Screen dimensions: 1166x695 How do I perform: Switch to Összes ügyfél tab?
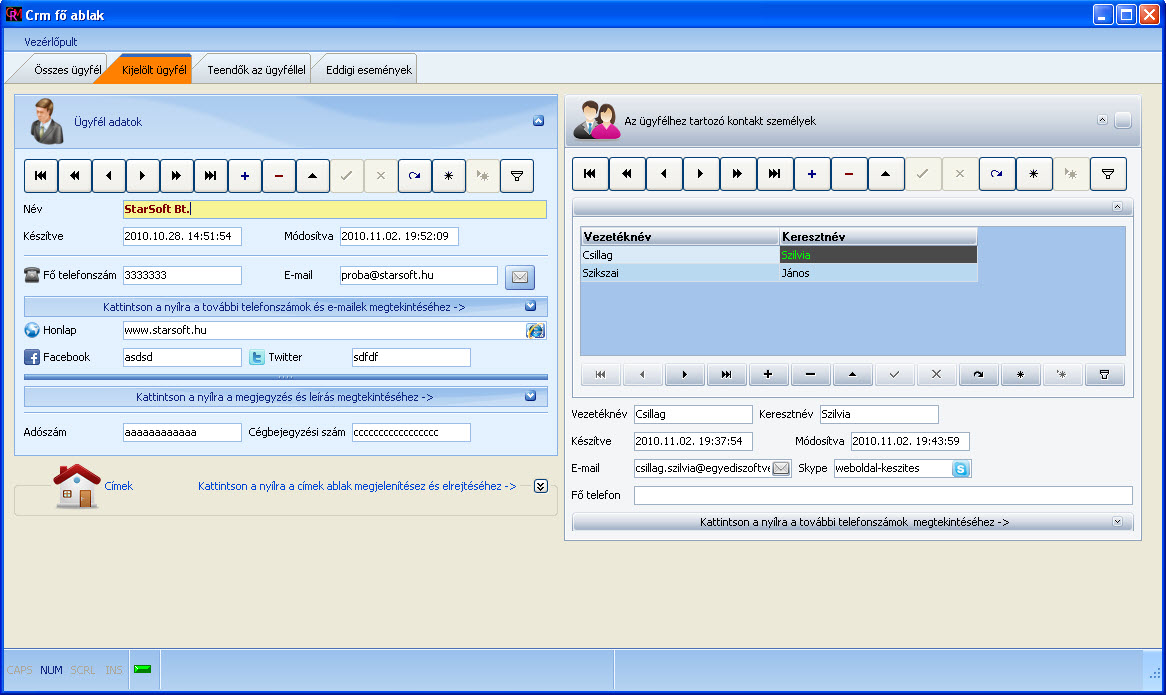click(67, 70)
